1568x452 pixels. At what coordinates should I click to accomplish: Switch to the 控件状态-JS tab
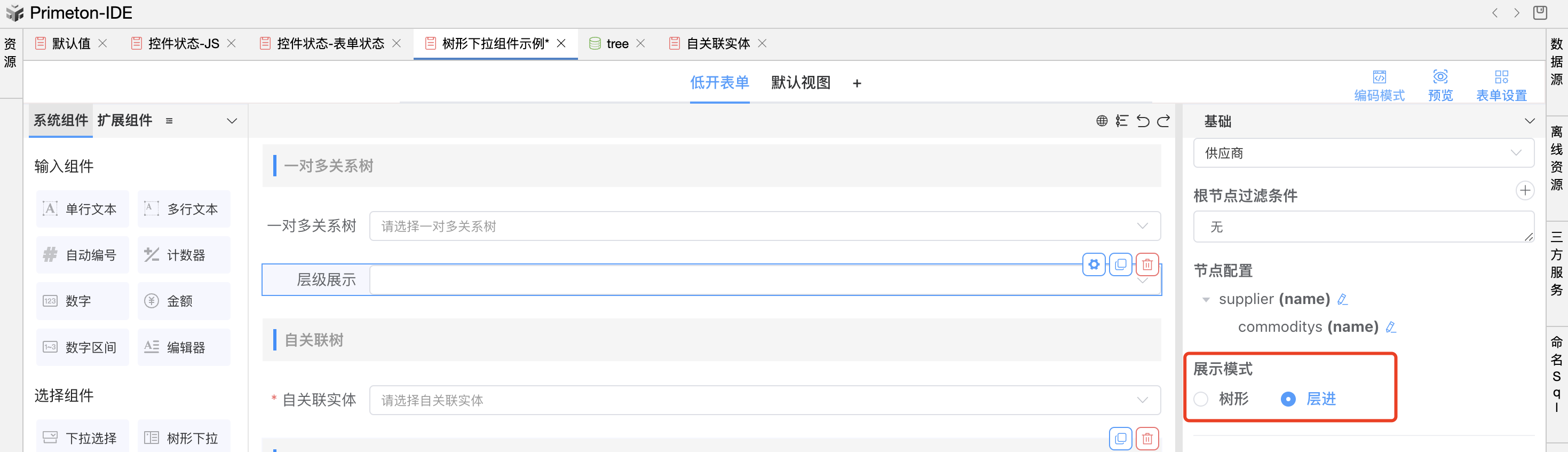[x=183, y=43]
